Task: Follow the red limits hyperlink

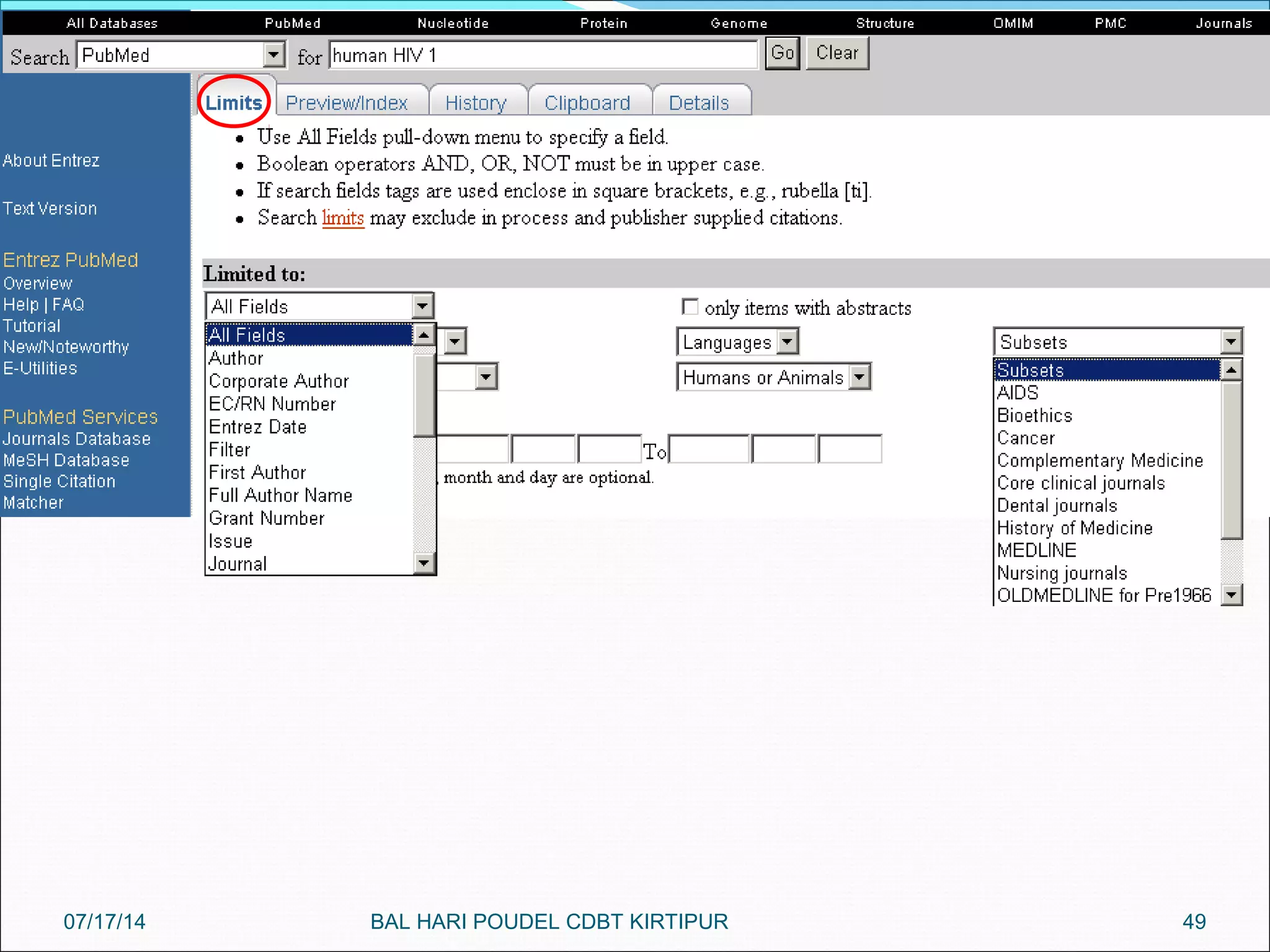Action: point(343,218)
